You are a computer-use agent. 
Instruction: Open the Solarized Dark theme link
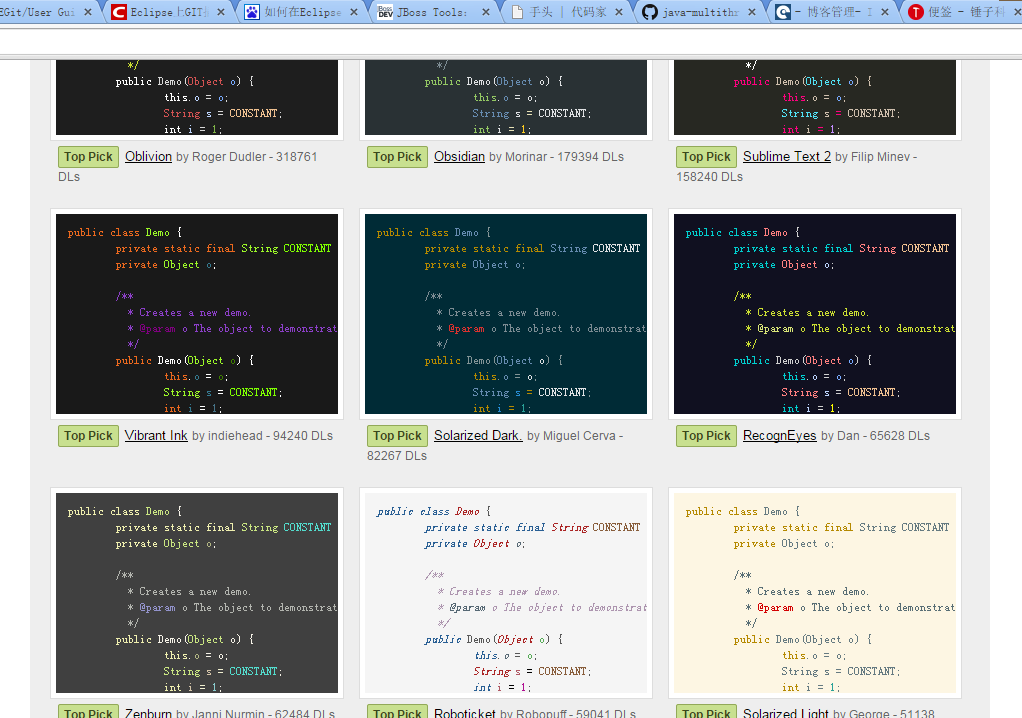478,436
